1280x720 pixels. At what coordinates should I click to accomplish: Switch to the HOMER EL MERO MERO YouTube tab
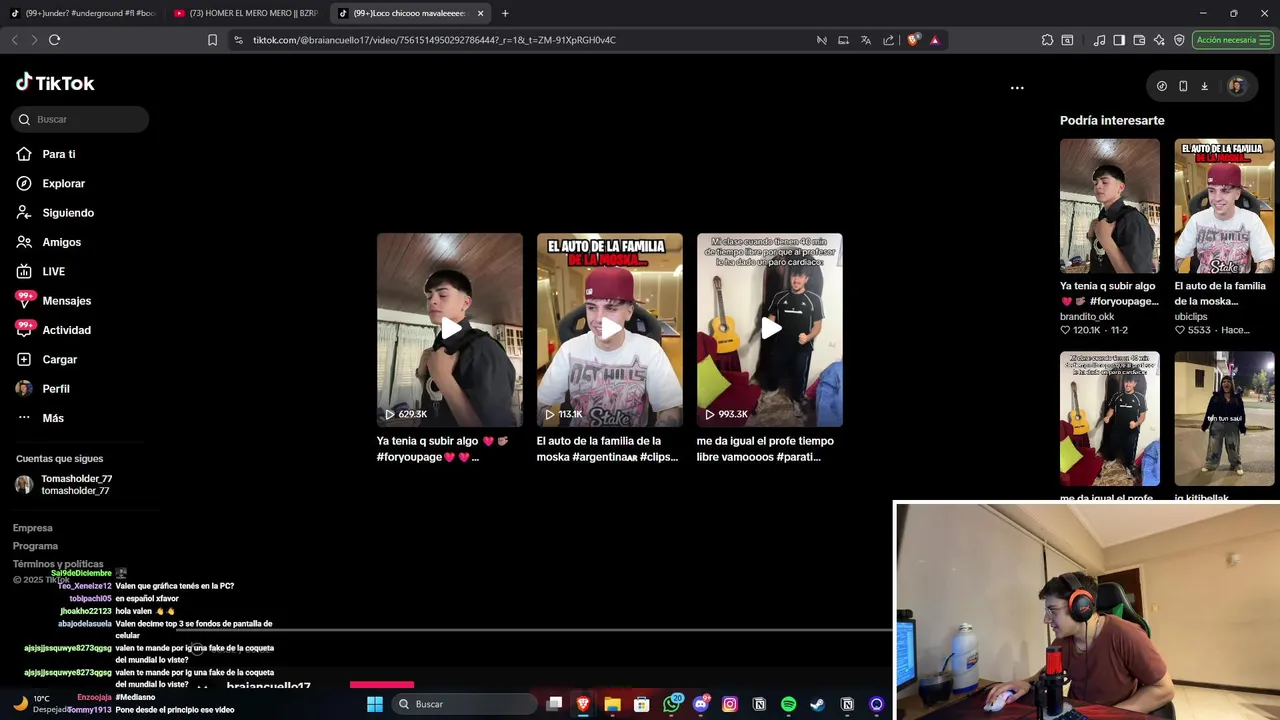coord(245,13)
